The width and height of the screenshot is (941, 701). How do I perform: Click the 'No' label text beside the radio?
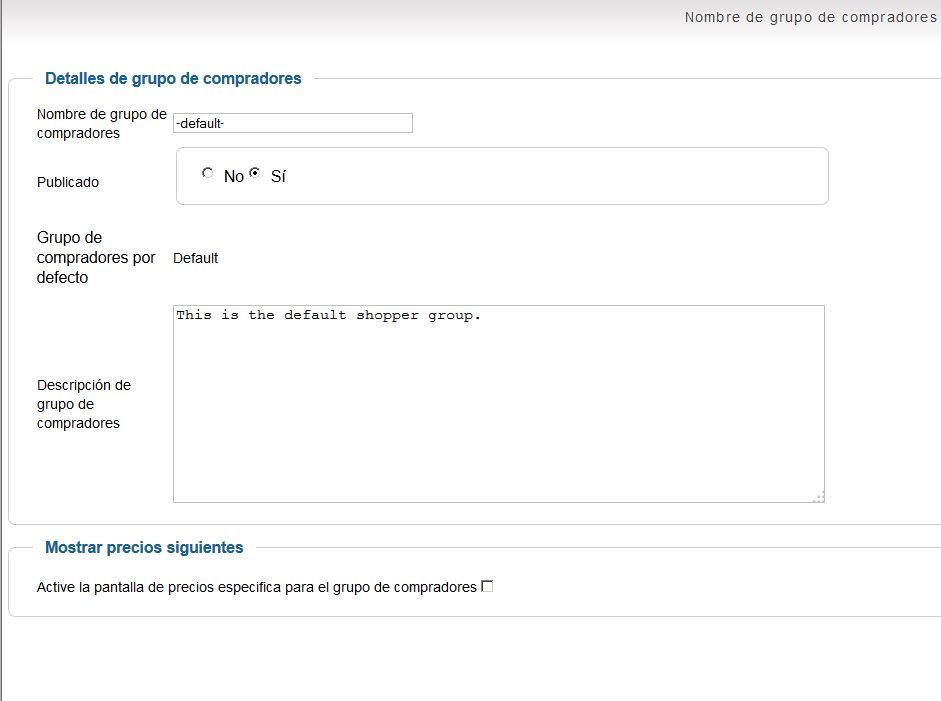coord(233,176)
